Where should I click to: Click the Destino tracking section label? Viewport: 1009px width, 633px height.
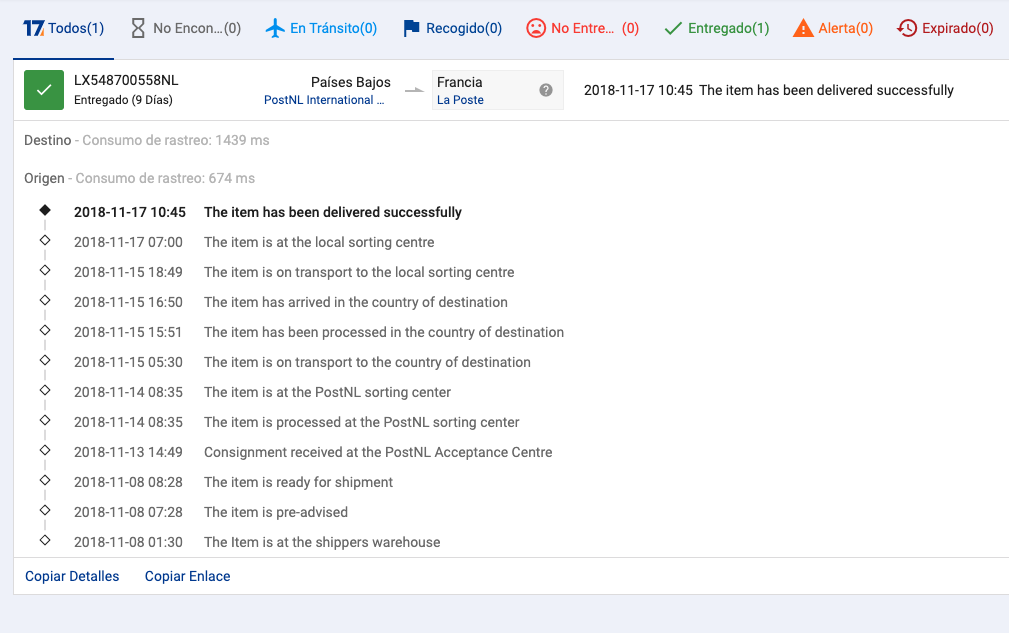pos(48,140)
